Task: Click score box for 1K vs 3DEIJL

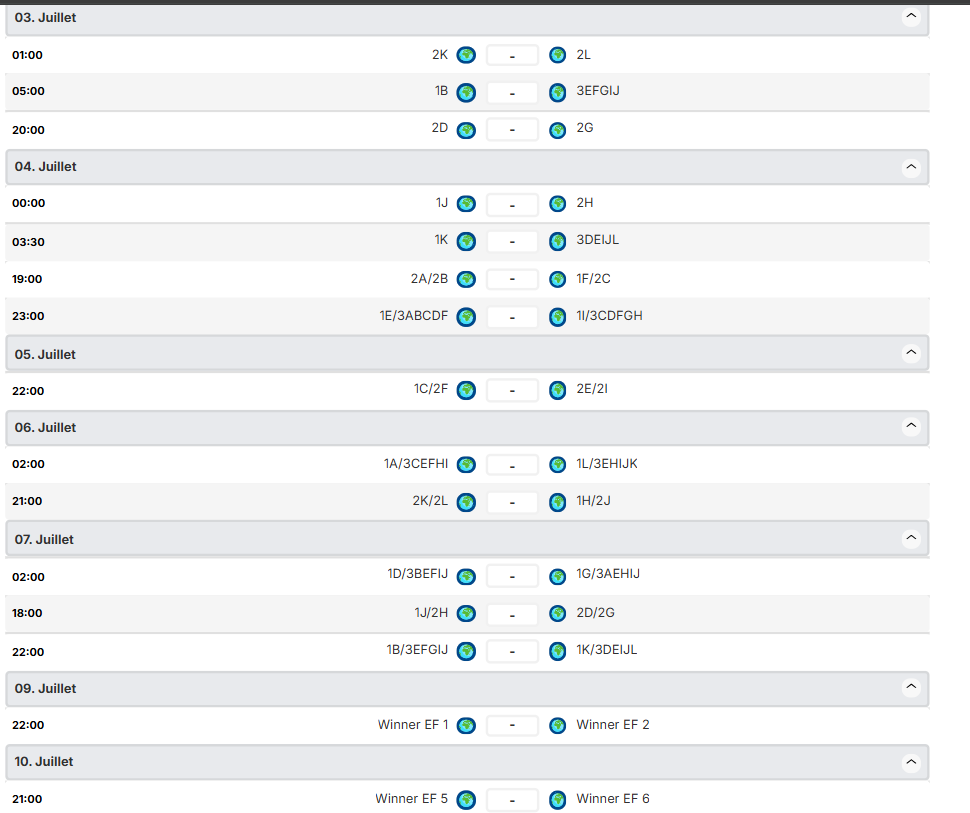Action: pyautogui.click(x=512, y=242)
